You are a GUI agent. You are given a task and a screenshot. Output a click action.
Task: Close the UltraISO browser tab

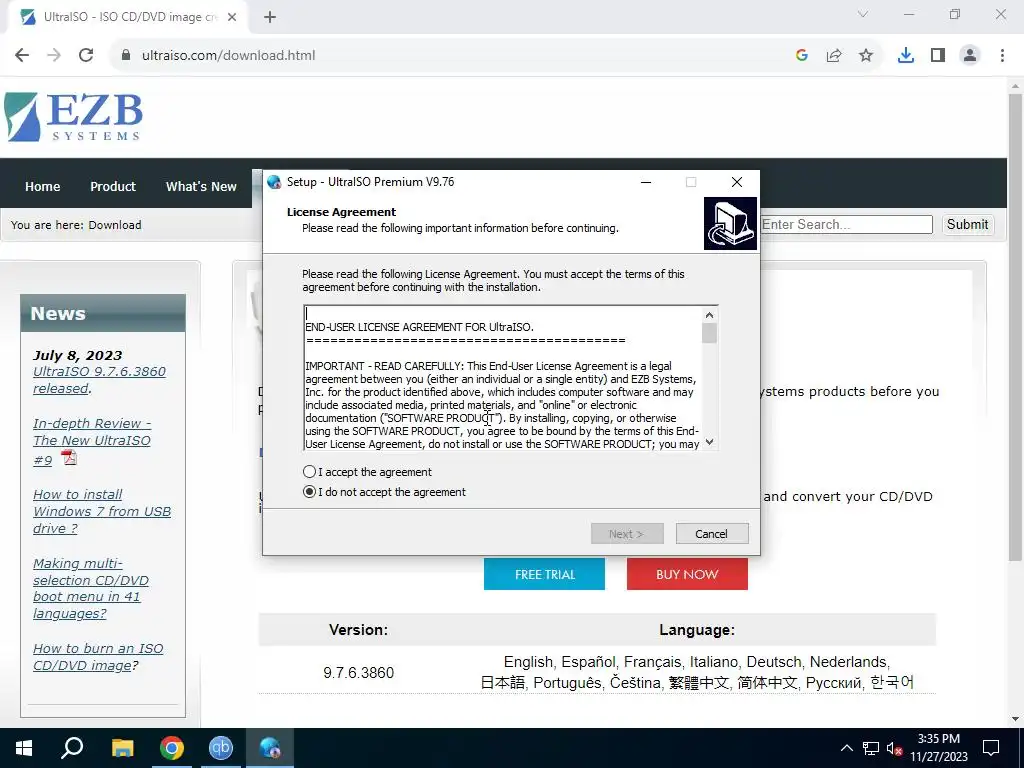pos(232,17)
